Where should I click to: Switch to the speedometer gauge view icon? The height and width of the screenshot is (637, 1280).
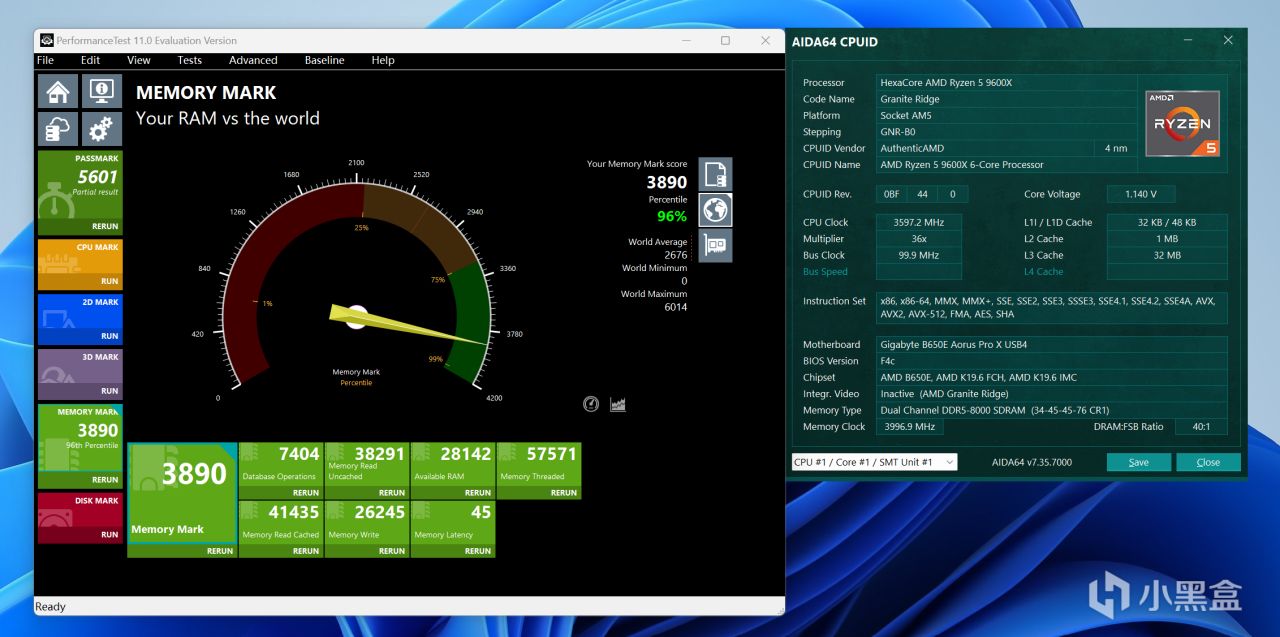point(591,404)
